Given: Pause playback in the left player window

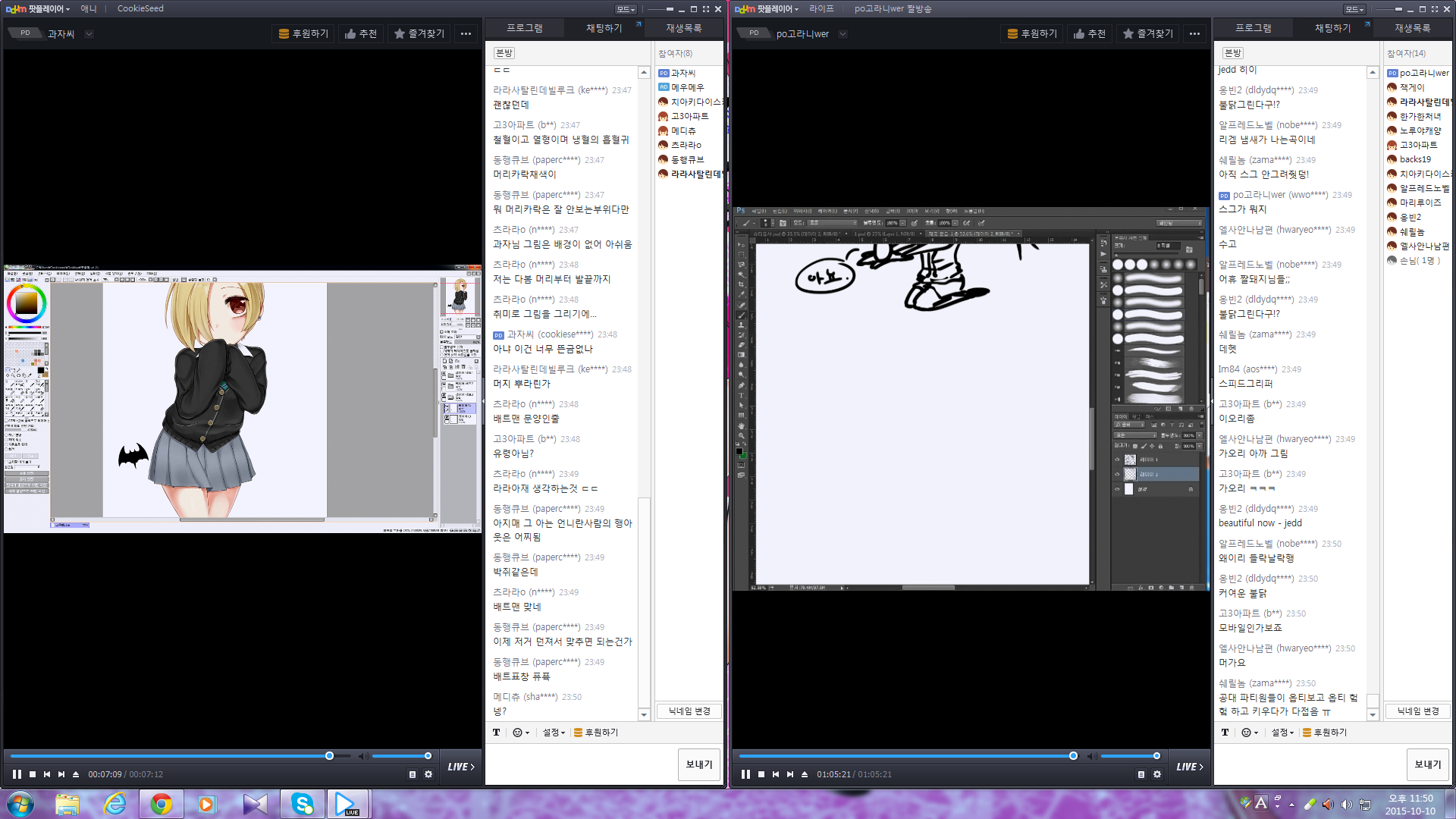Looking at the screenshot, I should click(x=17, y=774).
